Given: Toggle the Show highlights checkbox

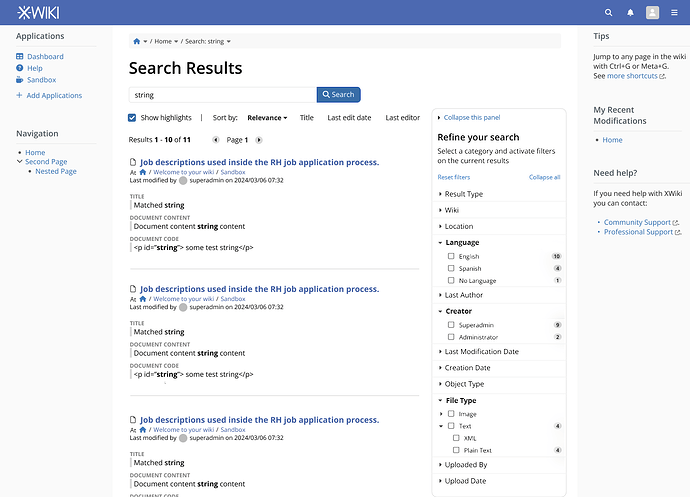Looking at the screenshot, I should (x=133, y=118).
